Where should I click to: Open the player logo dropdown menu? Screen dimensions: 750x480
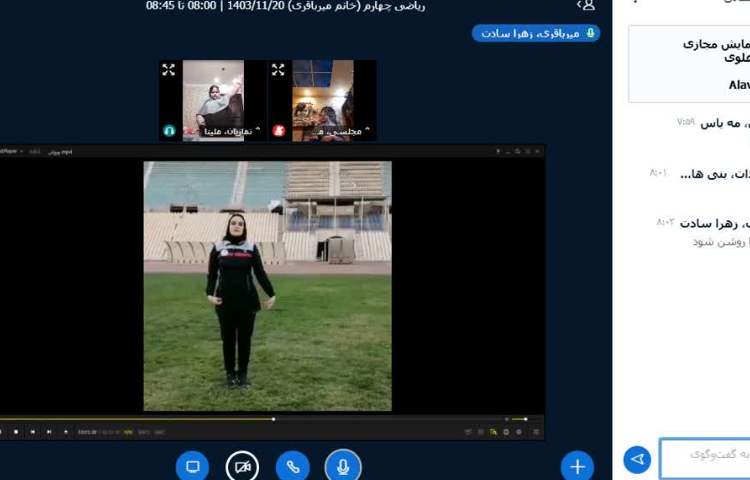(11, 151)
